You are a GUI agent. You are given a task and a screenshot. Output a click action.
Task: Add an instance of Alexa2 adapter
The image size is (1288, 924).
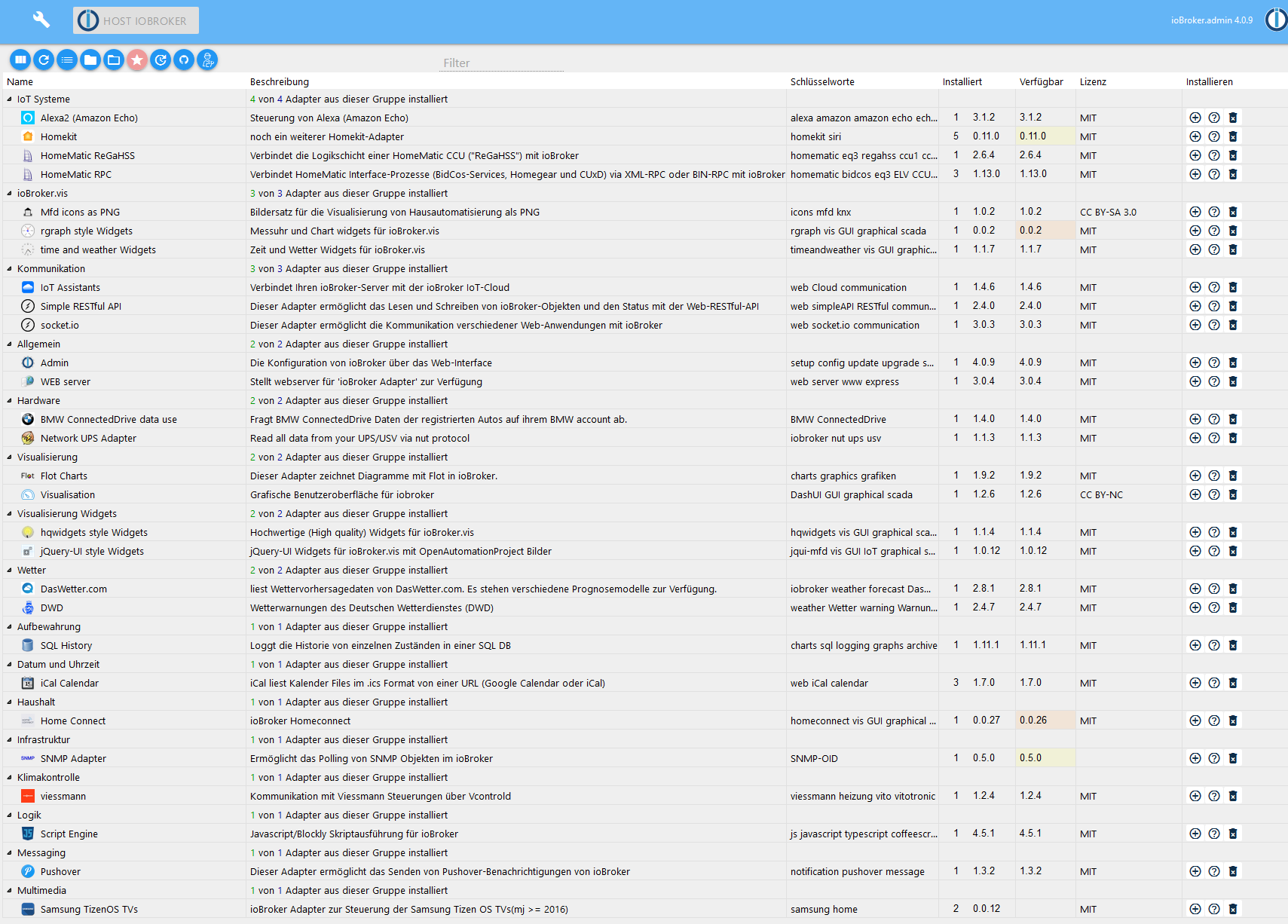[1195, 118]
